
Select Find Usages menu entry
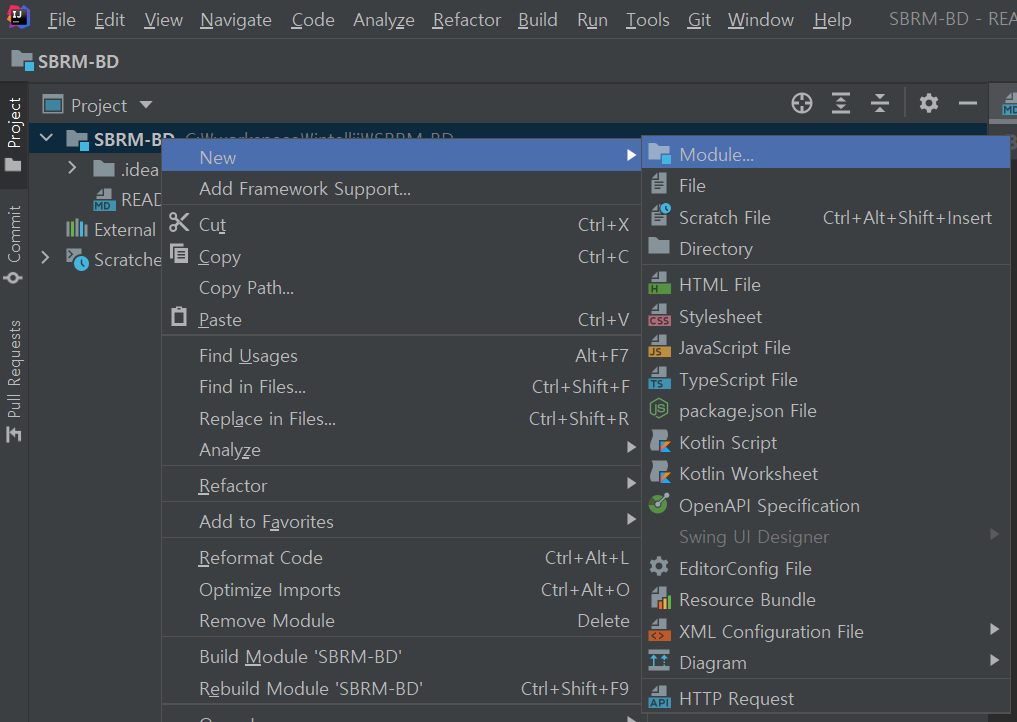(x=401, y=355)
